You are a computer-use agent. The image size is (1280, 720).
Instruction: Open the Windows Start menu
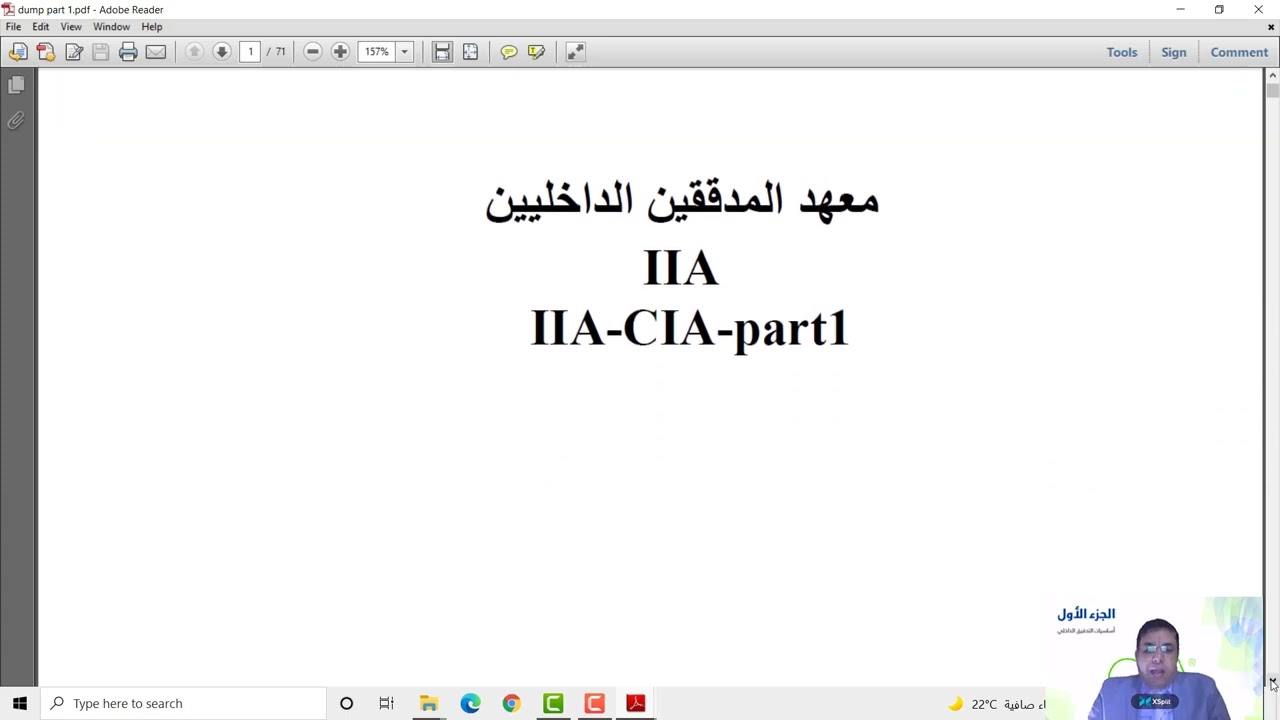coord(20,703)
